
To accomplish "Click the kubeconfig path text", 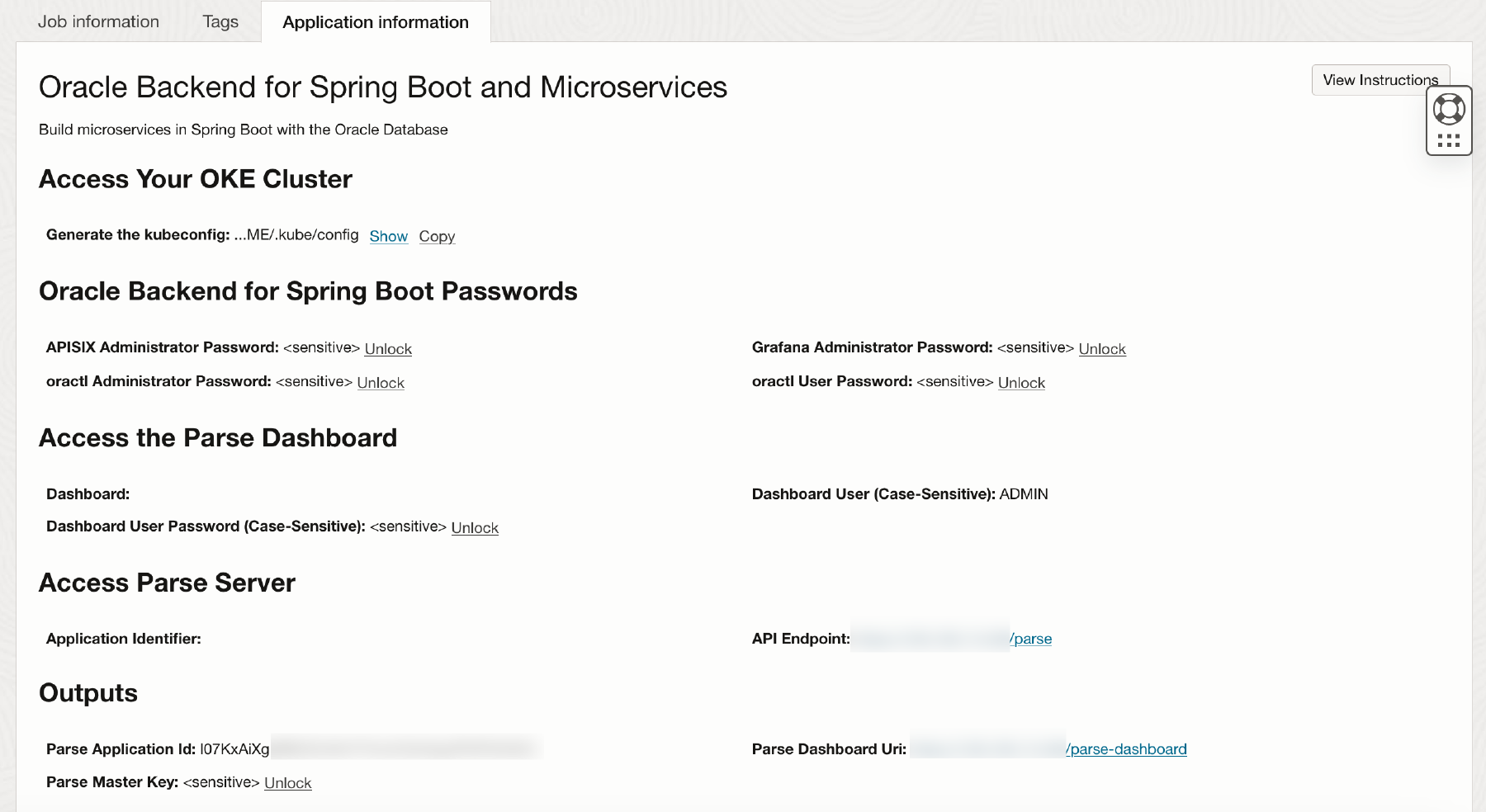I will click(x=297, y=234).
